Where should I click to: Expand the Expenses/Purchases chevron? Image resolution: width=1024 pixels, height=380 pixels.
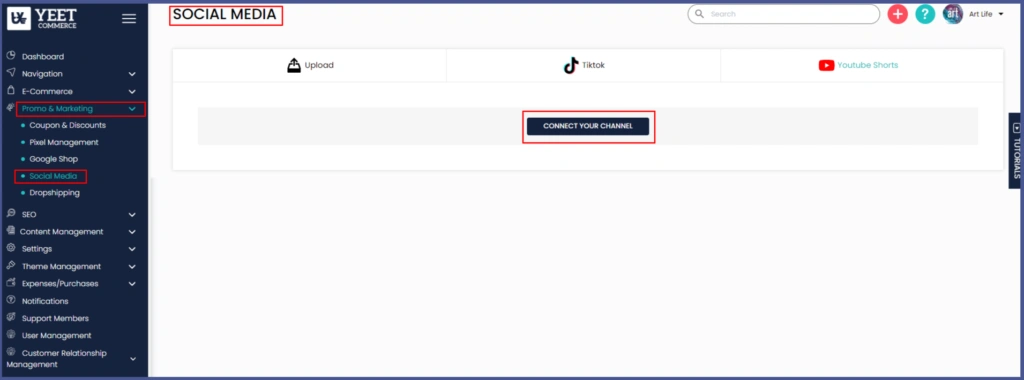click(132, 284)
